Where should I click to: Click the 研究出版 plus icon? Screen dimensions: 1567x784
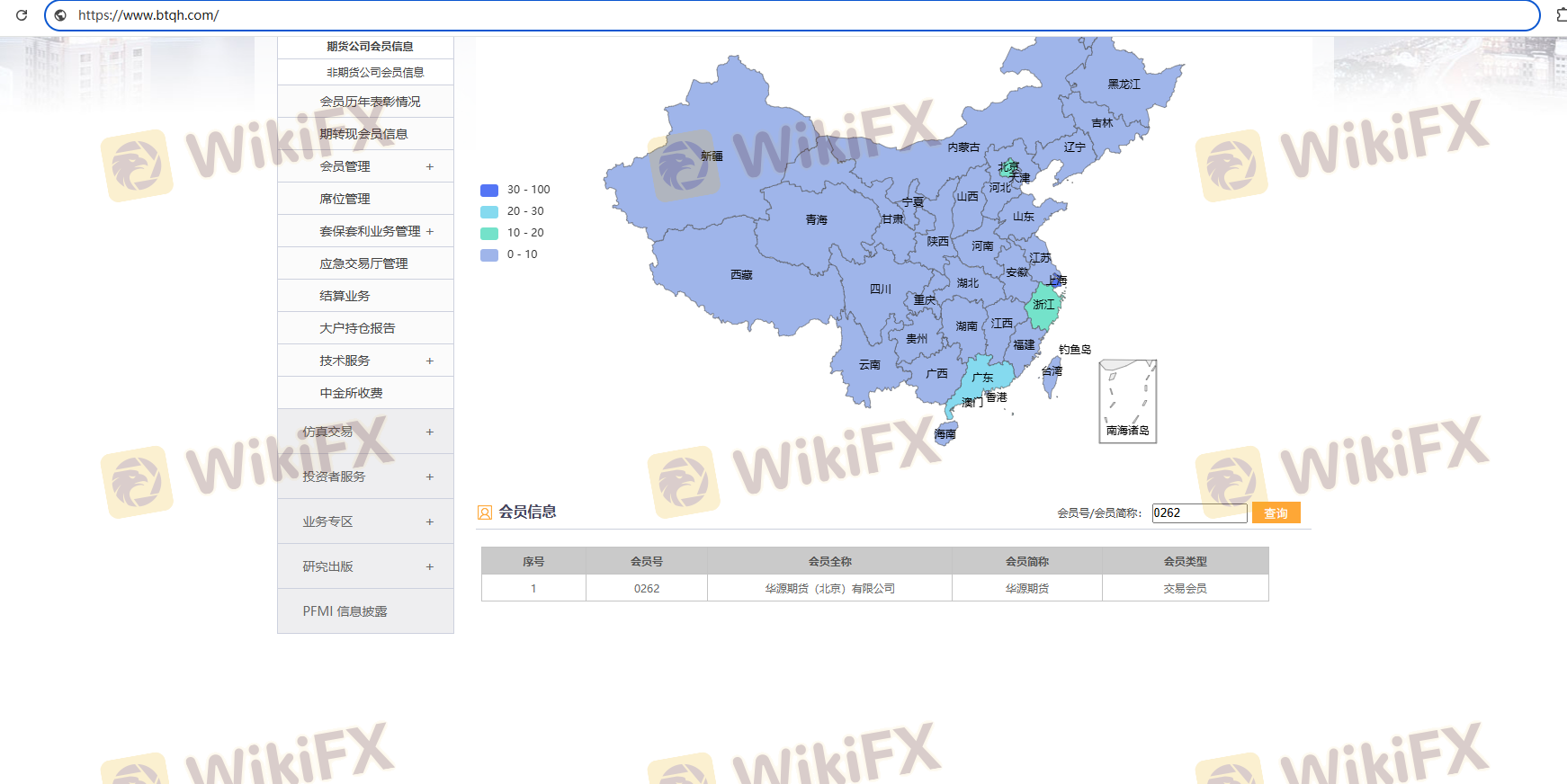[430, 566]
